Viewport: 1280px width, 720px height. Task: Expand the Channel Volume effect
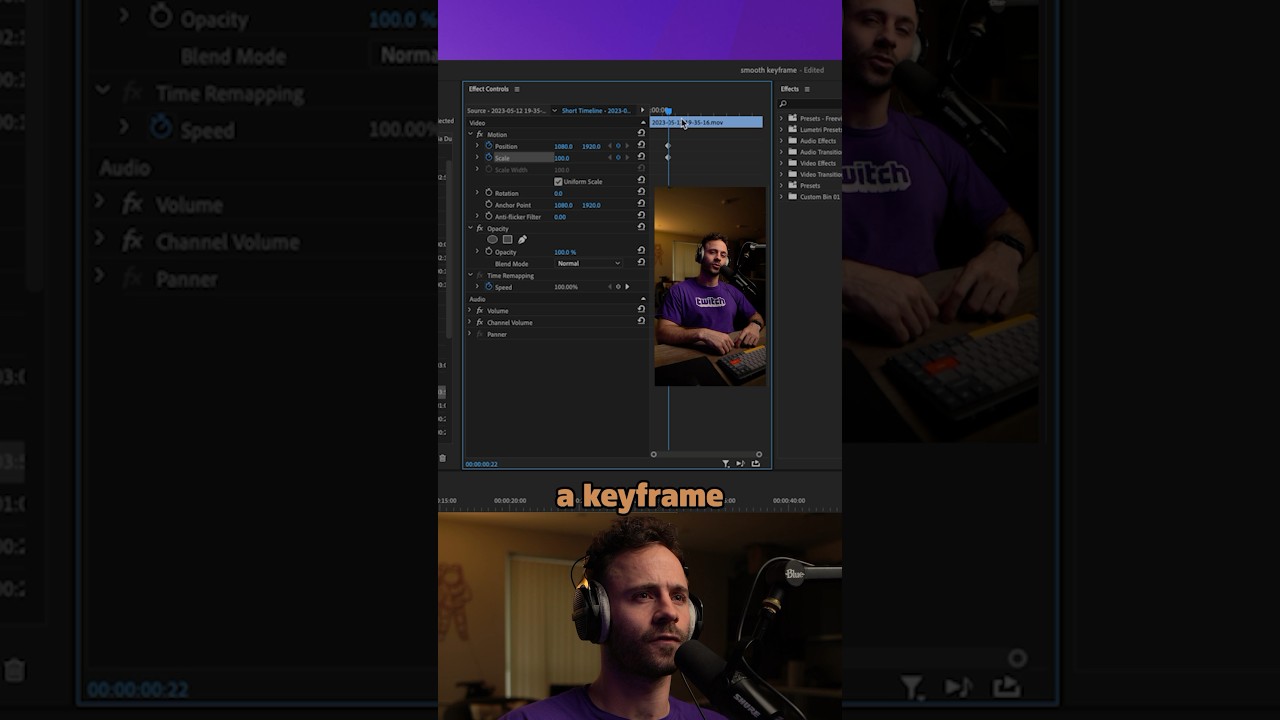point(470,322)
